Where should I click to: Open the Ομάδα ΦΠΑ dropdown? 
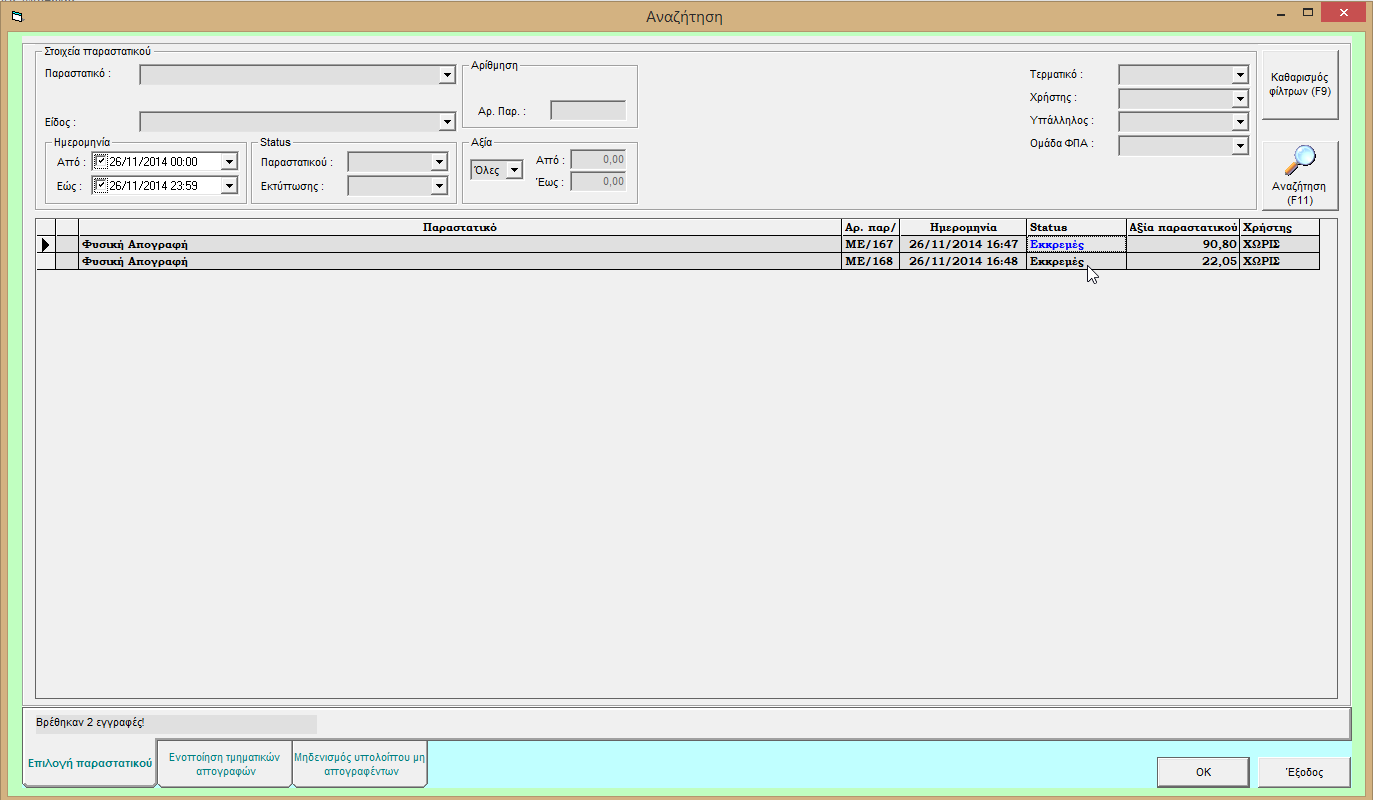click(1240, 146)
